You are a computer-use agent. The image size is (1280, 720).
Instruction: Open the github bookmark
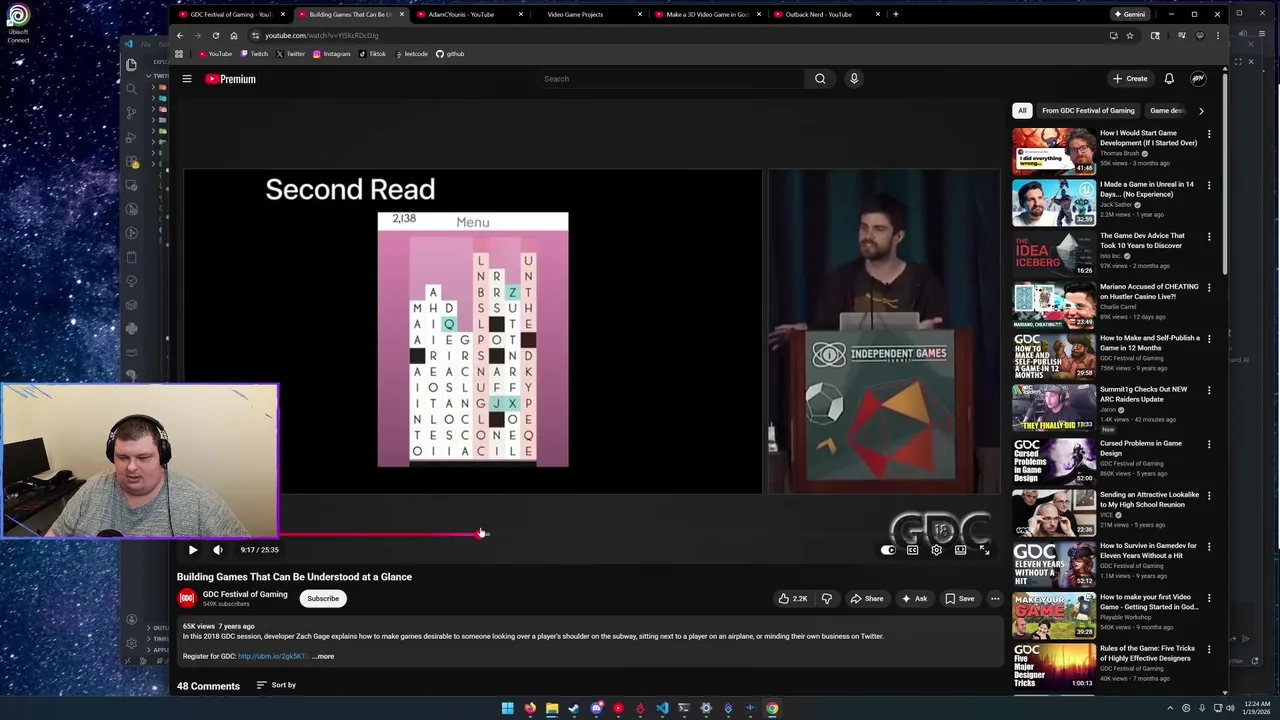(x=450, y=54)
